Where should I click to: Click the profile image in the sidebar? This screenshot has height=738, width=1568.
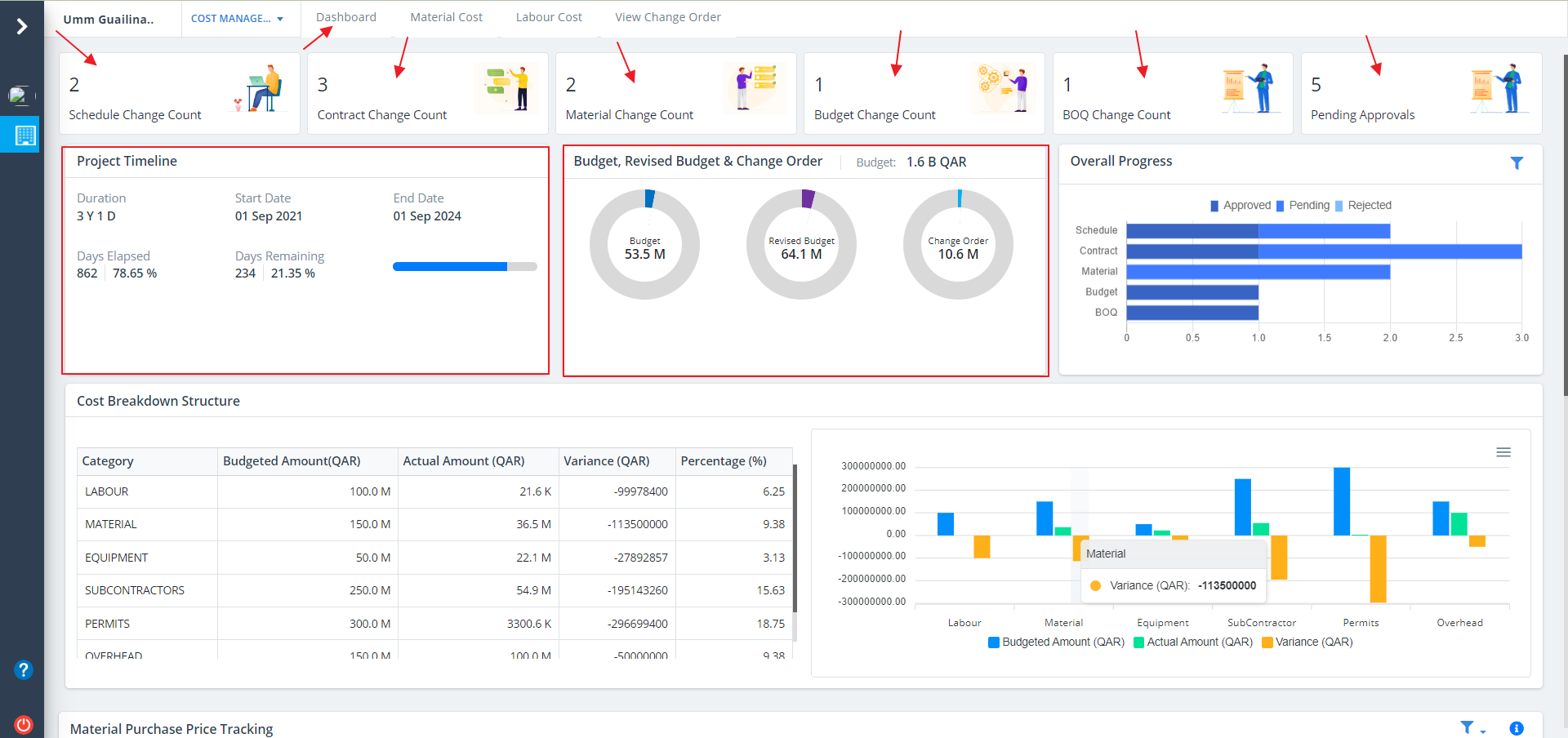(x=20, y=96)
